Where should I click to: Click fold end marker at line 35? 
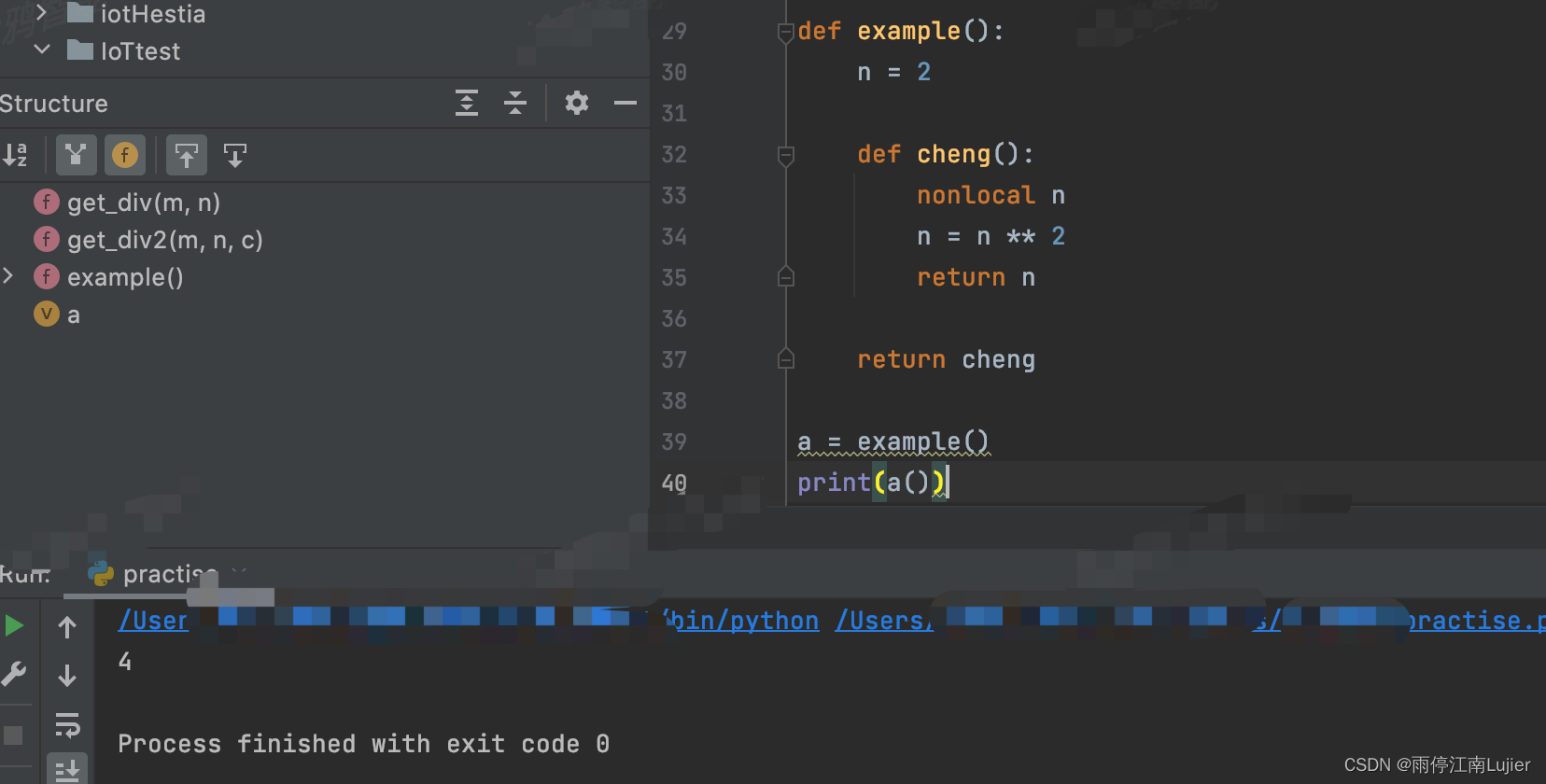786,277
